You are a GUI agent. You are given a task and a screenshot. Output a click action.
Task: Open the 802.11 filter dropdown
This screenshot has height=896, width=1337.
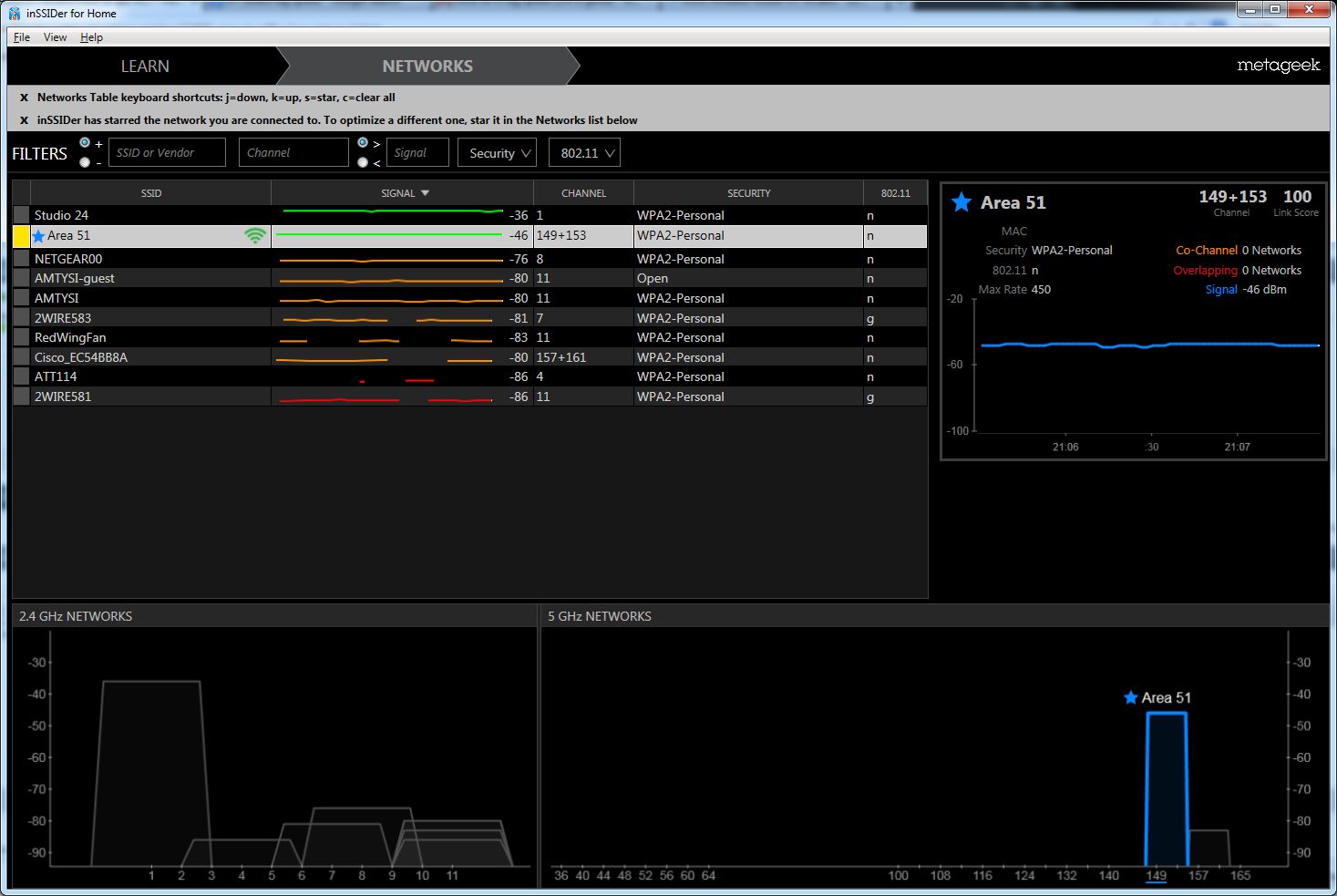[584, 153]
